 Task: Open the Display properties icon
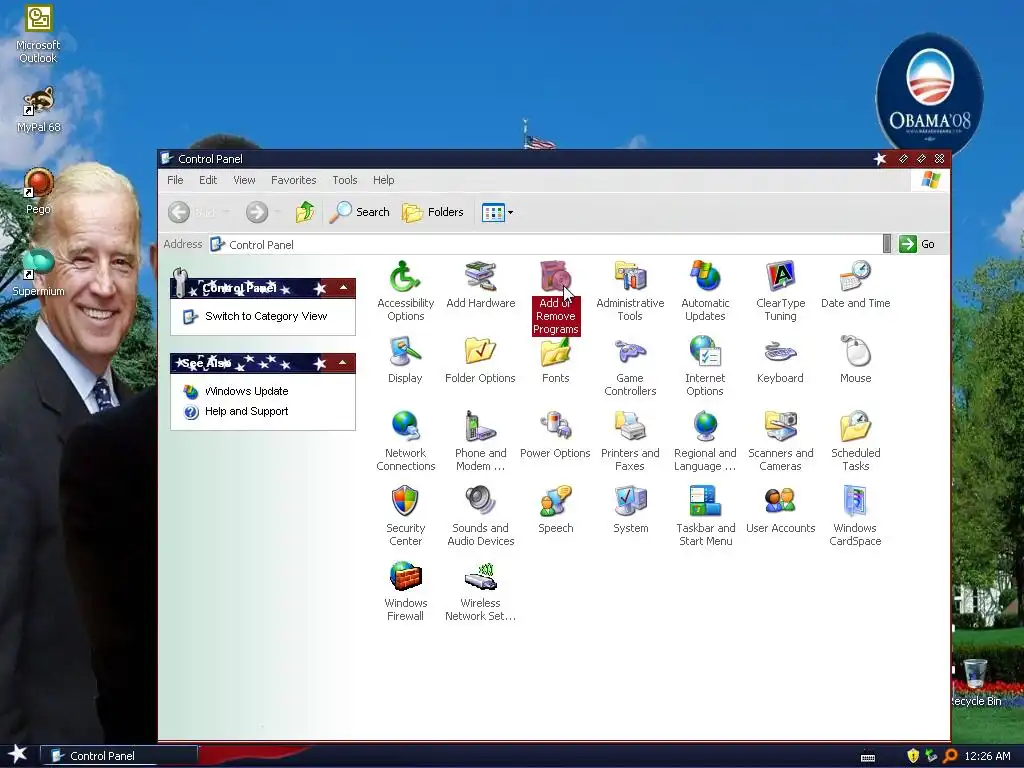coord(405,360)
